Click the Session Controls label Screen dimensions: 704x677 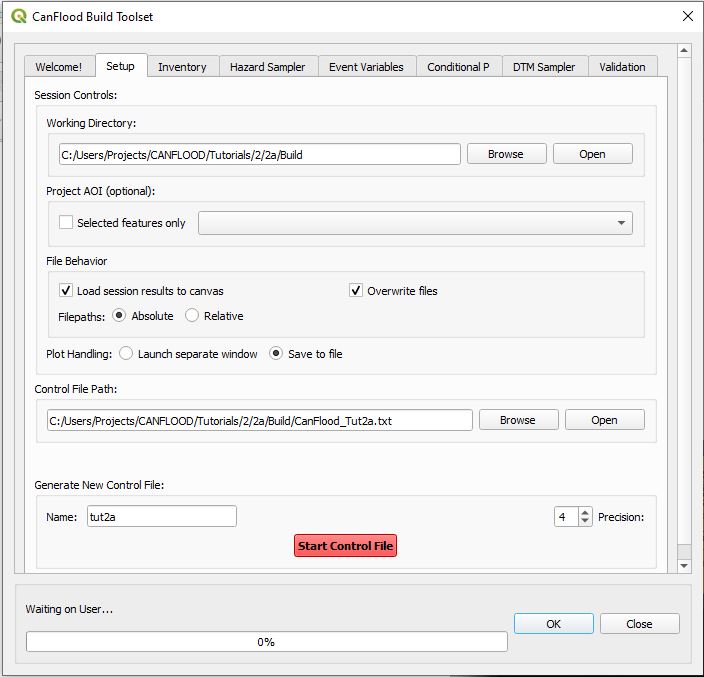coord(75,95)
